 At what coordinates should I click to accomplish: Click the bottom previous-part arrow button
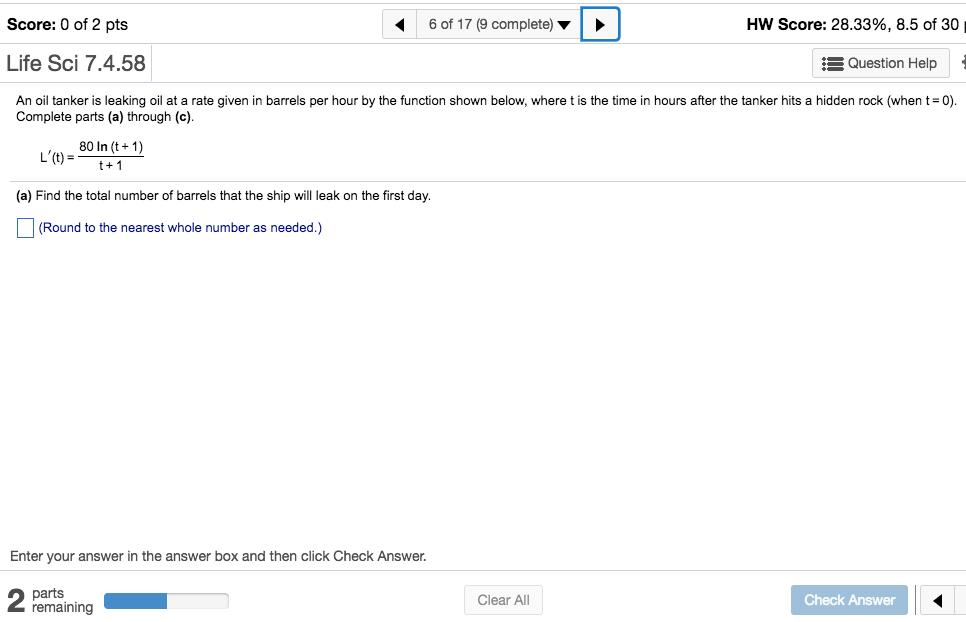[937, 600]
